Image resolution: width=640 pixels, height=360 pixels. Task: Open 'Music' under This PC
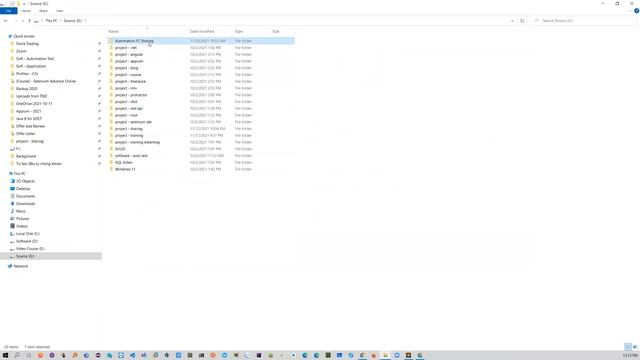coord(20,211)
